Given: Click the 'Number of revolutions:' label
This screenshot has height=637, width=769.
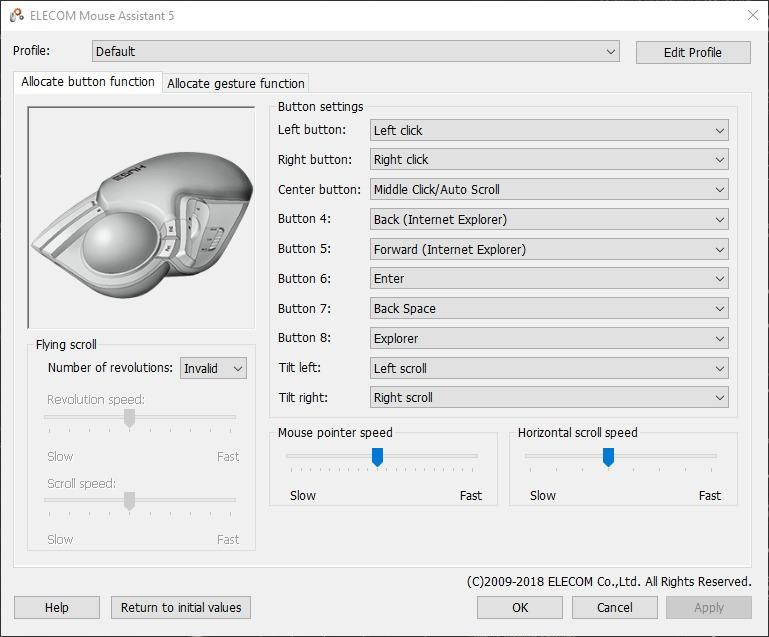Looking at the screenshot, I should pyautogui.click(x=110, y=367).
